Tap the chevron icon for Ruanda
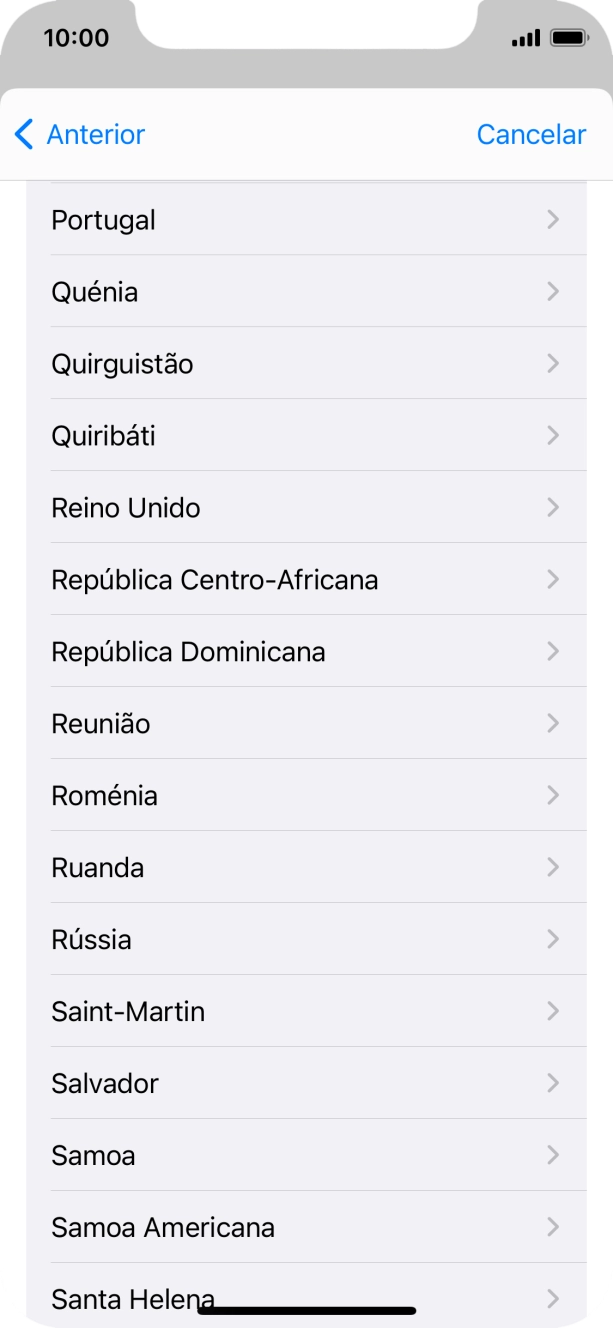 [x=553, y=868]
